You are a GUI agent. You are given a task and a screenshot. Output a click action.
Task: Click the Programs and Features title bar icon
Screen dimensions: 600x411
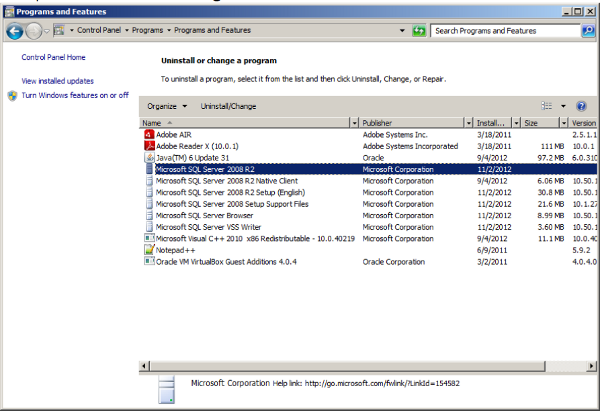click(10, 11)
